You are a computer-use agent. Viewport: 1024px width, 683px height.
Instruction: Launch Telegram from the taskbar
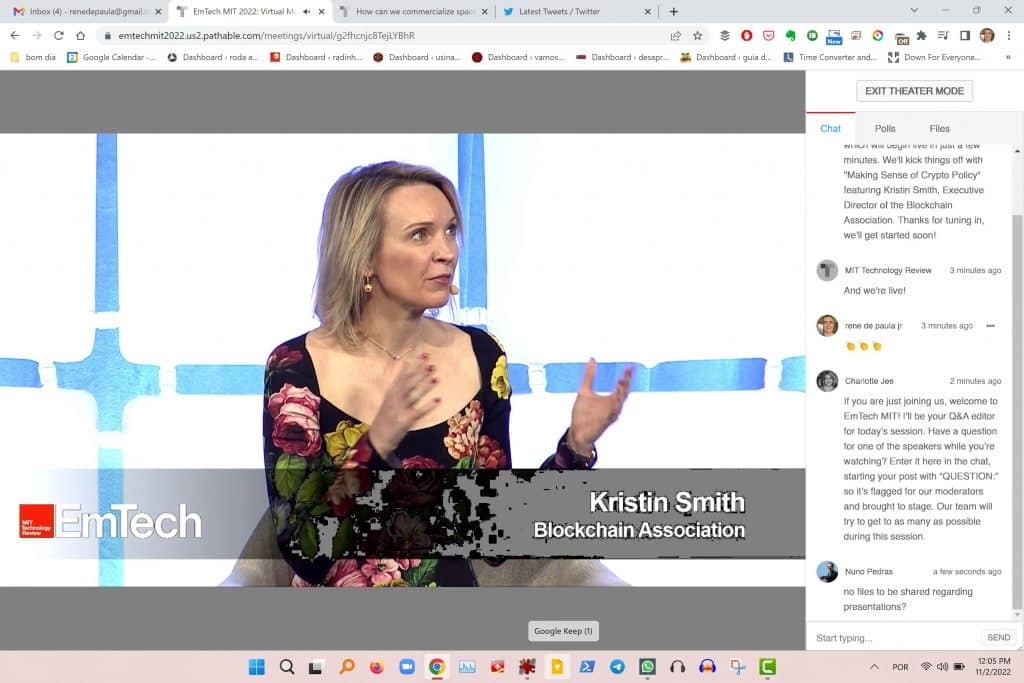(618, 666)
